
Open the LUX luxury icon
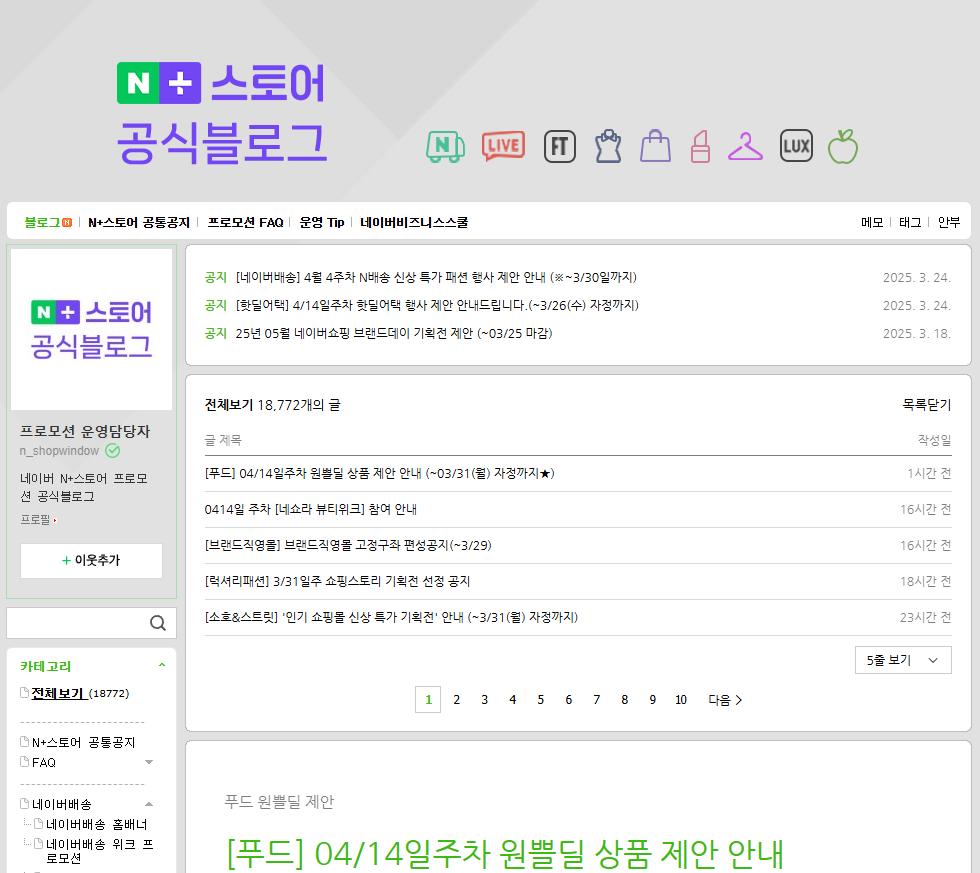[796, 146]
